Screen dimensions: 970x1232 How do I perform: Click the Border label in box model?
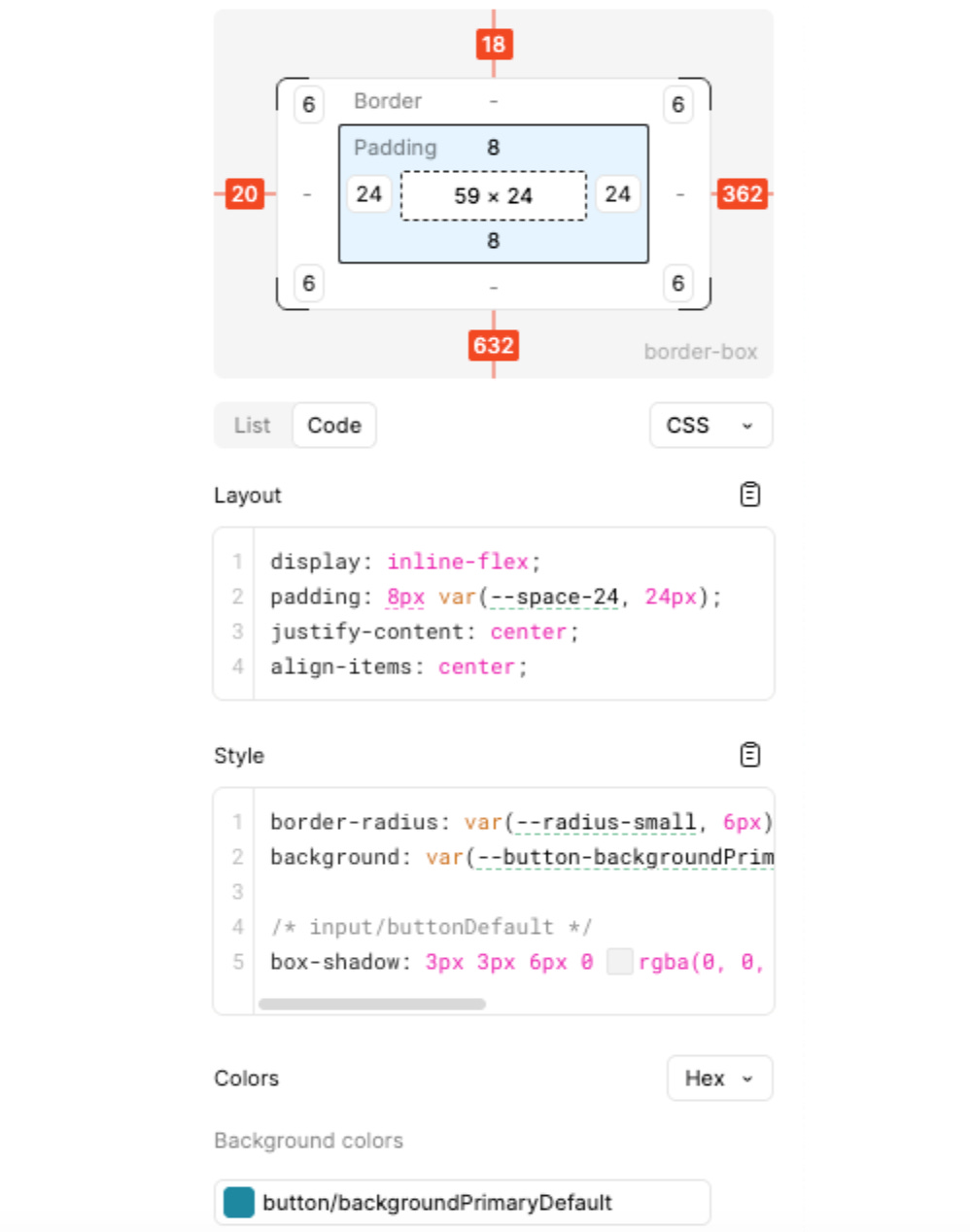point(388,101)
